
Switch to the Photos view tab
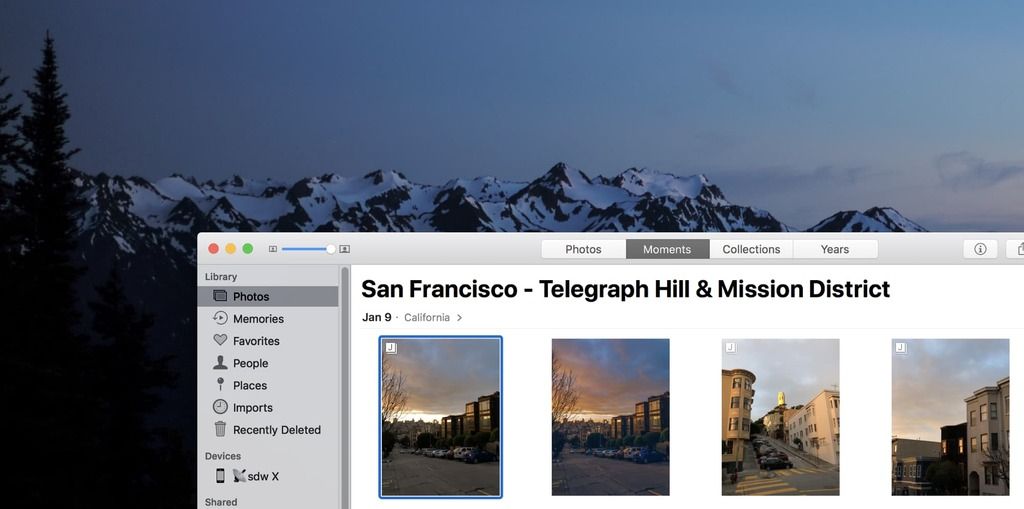583,249
